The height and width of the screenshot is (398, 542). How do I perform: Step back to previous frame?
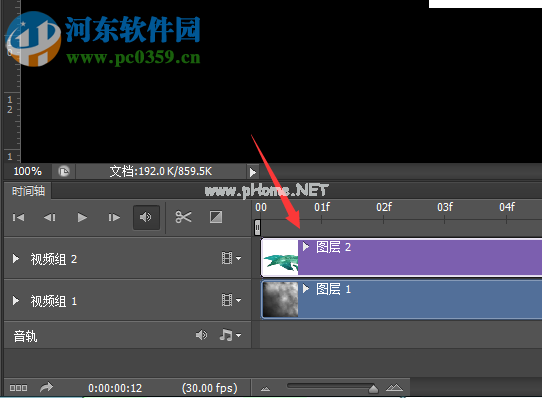point(50,217)
